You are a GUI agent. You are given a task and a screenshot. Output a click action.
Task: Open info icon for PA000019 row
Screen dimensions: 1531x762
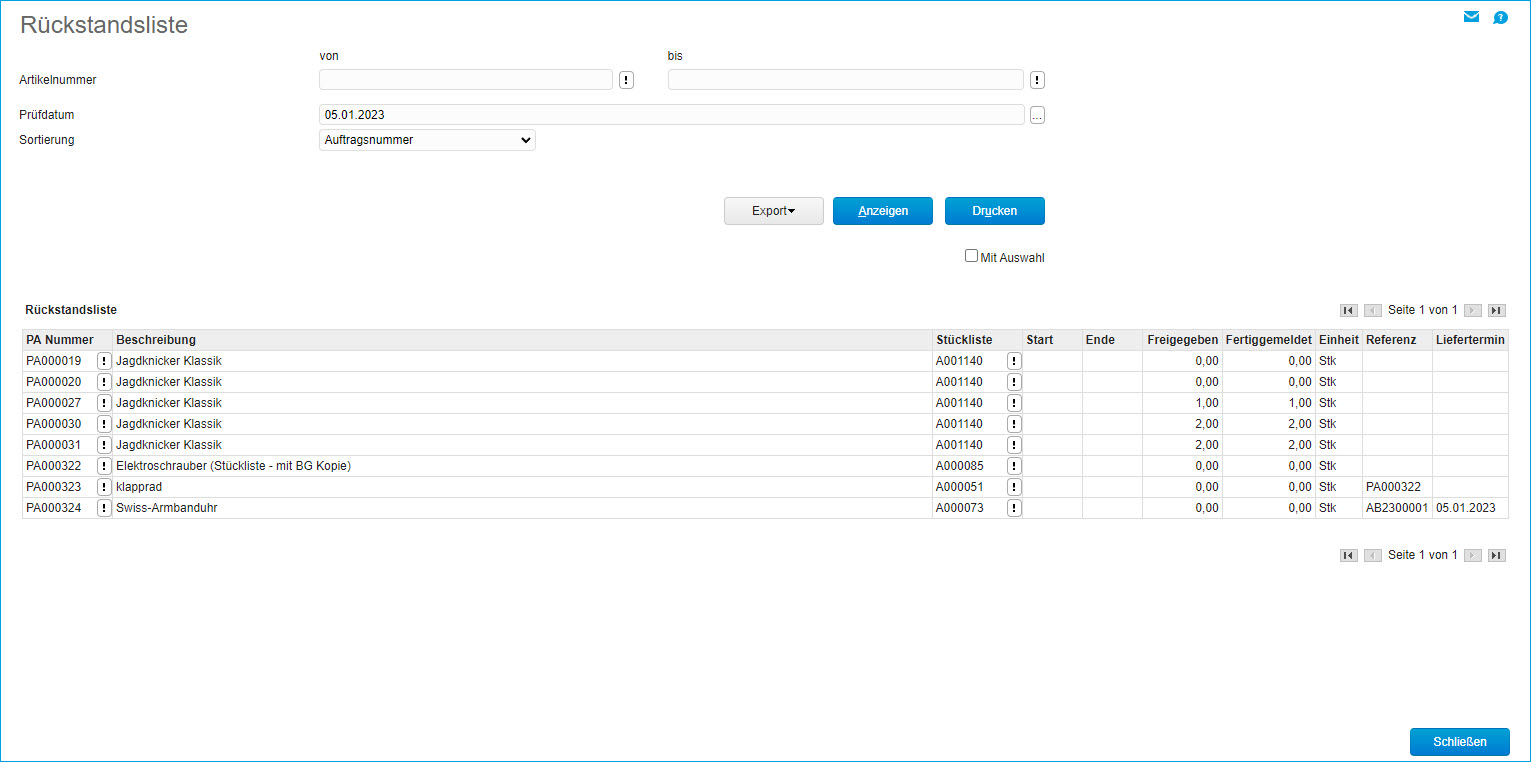coord(104,361)
